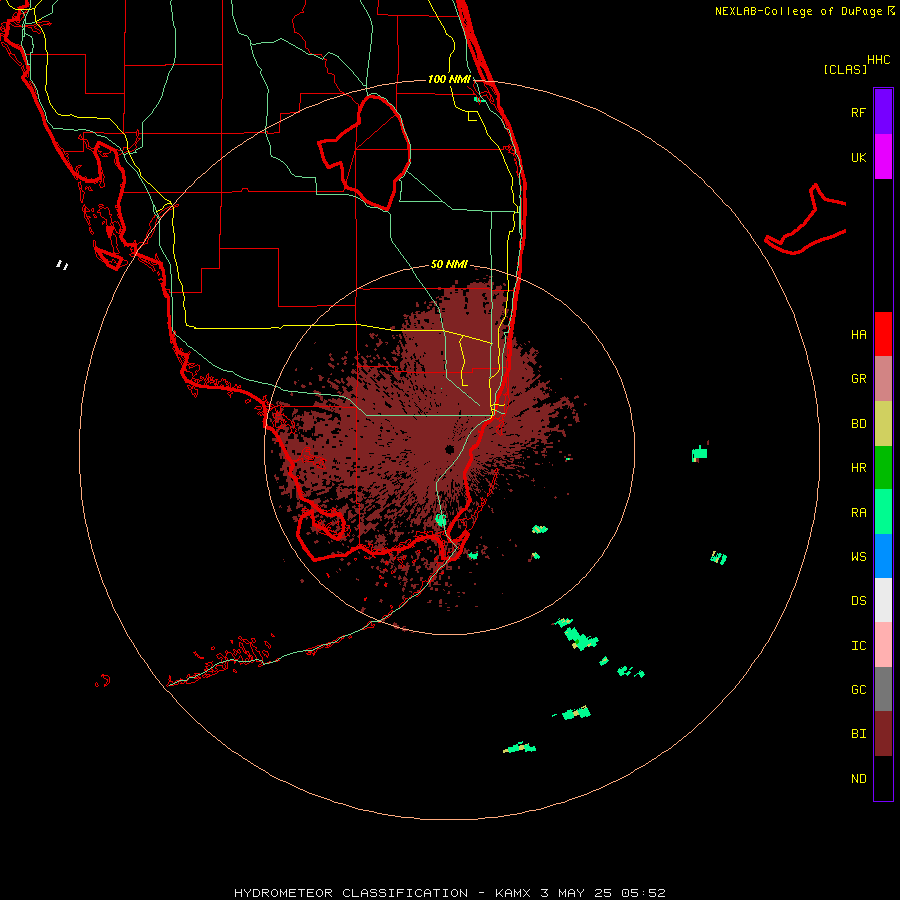This screenshot has height=900, width=900.
Task: Click the IC light pink legend swatch
Action: (x=883, y=645)
